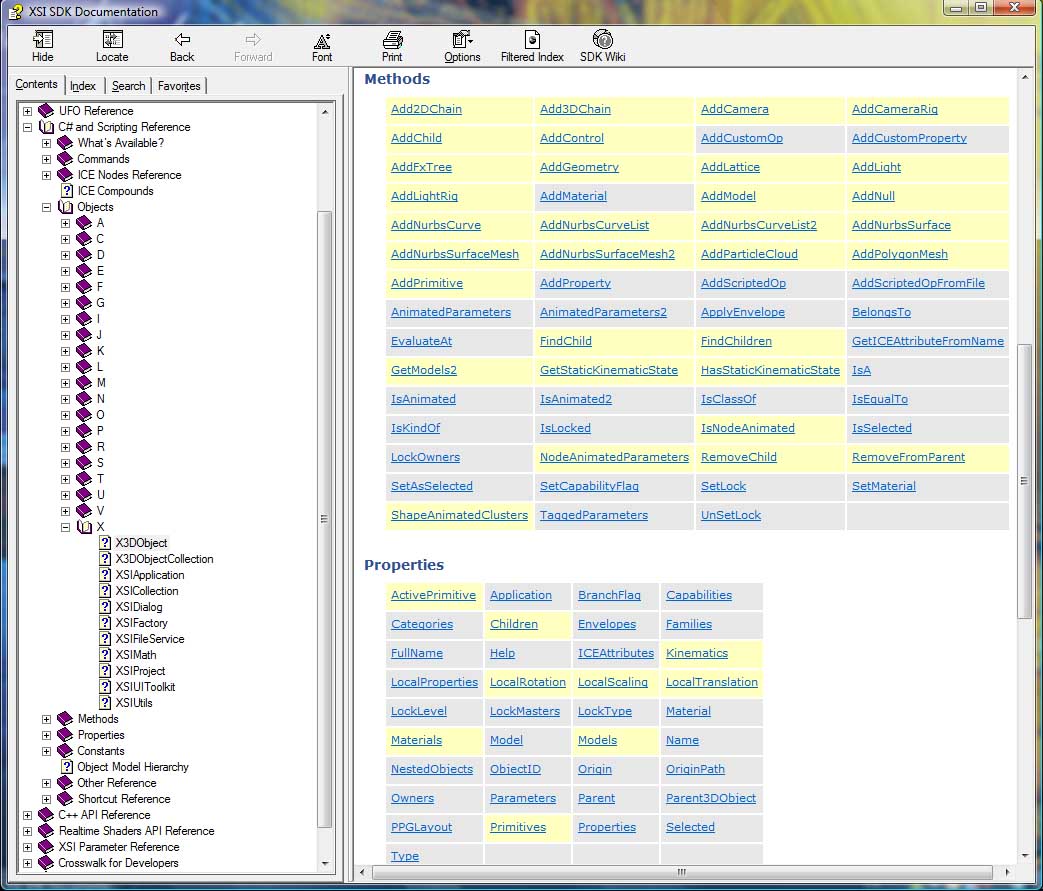
Task: Click the ICE Nodes Reference book icon
Action: [65, 175]
